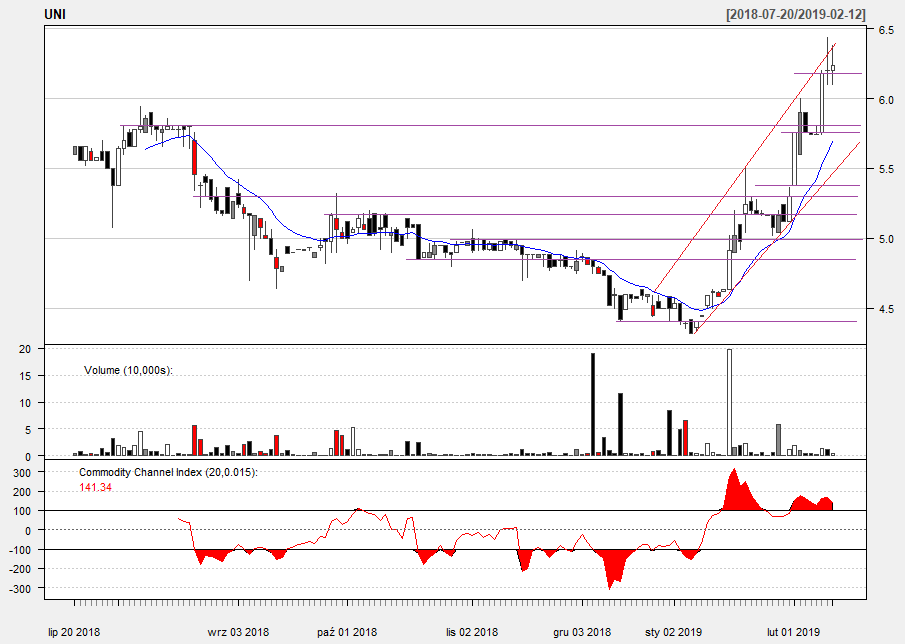Select the 'Volume (10,000s):' panel label
Viewport: 905px width, 644px height.
click(128, 370)
